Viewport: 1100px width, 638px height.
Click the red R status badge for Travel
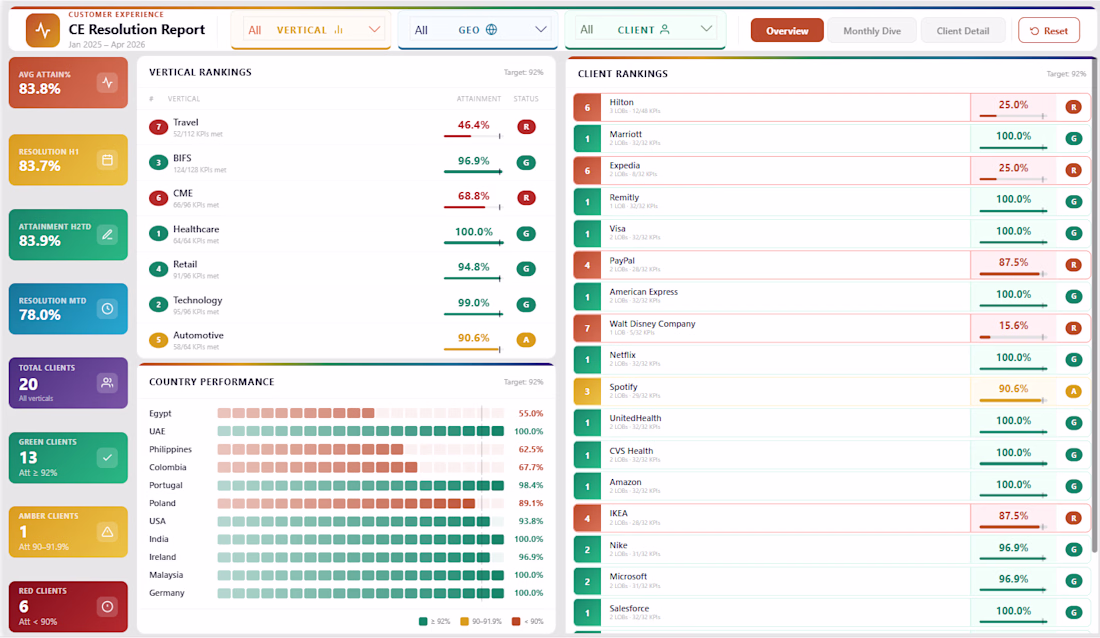click(526, 127)
